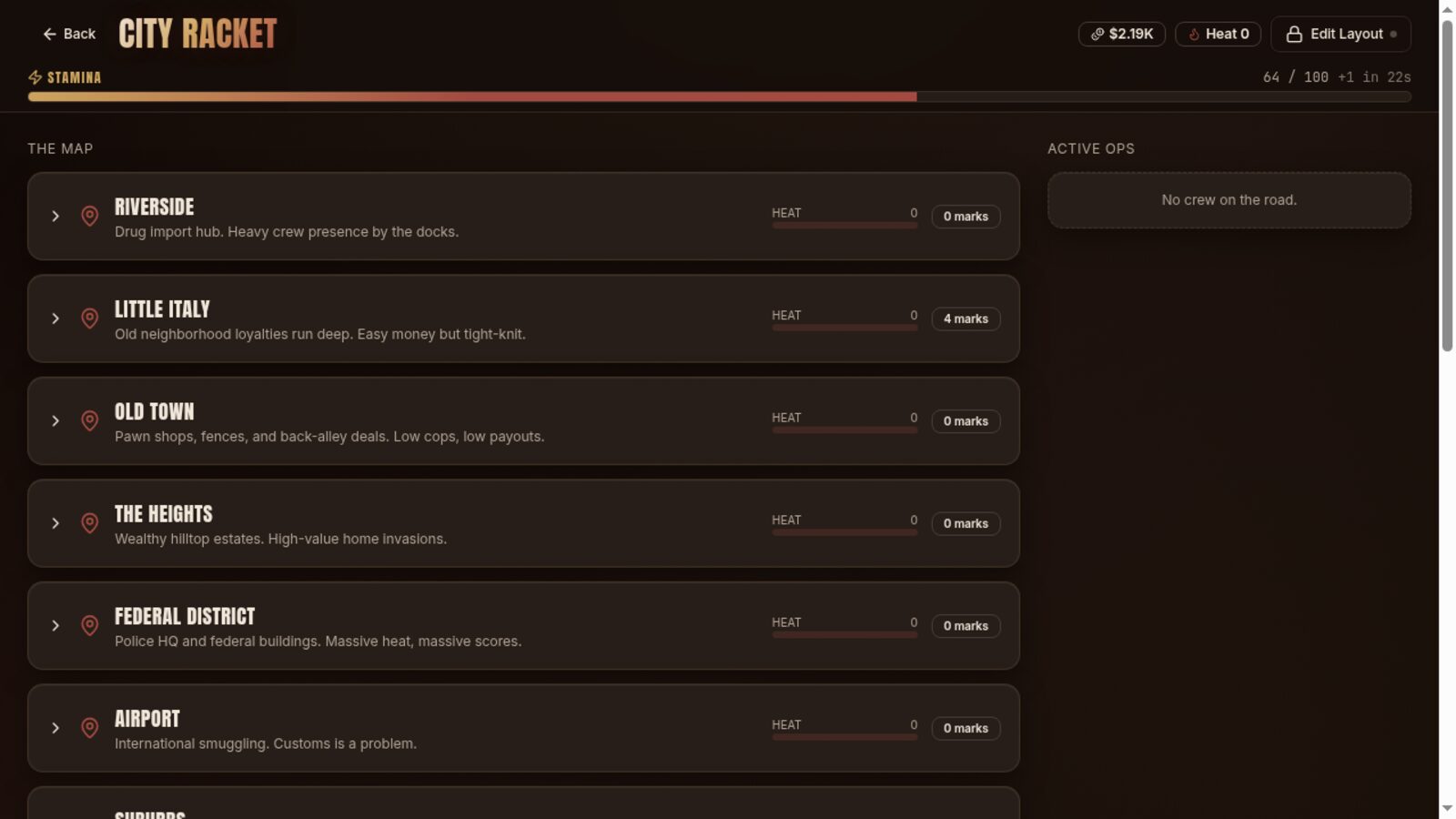The width and height of the screenshot is (1456, 819).
Task: Click Old Town's 0 marks badge
Action: (966, 421)
